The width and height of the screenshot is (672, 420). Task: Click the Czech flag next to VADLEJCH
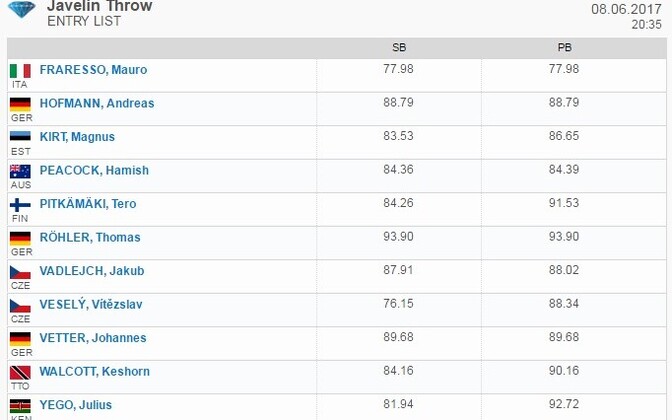coord(20,272)
